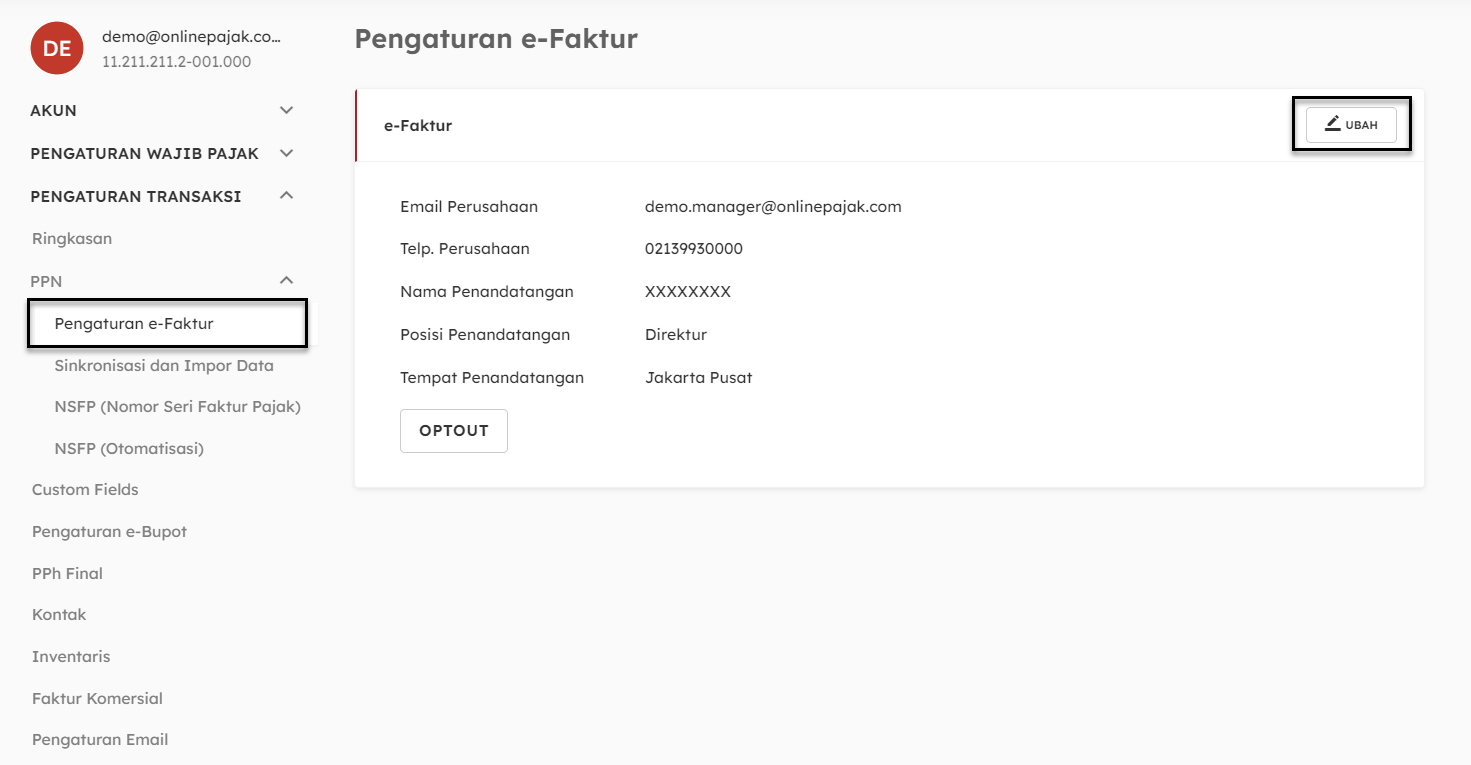This screenshot has width=1471, height=765.
Task: Expand the PENGATURAN WAJIB PAJAK chevron
Action: 286,153
